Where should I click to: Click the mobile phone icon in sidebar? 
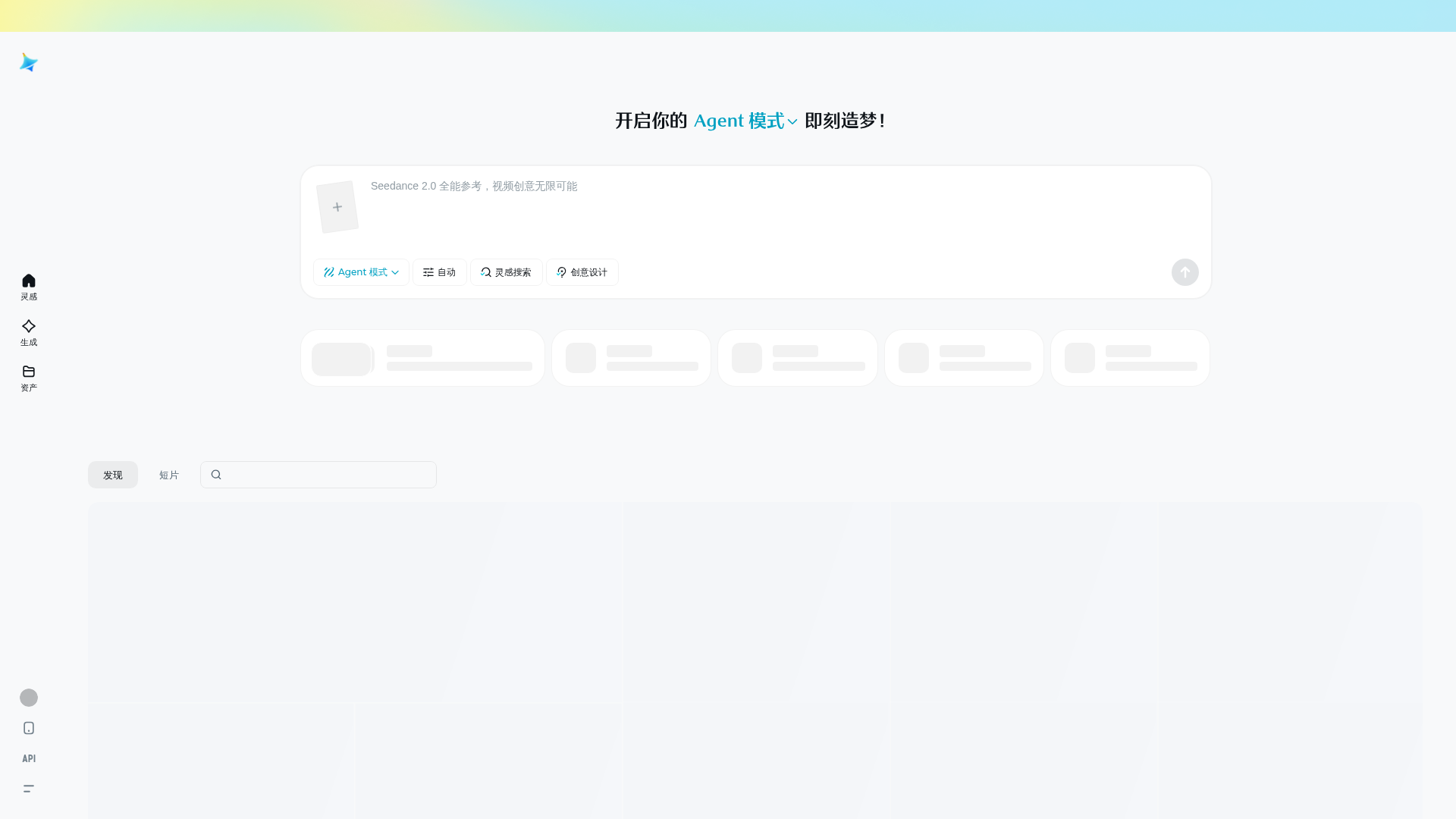tap(29, 728)
